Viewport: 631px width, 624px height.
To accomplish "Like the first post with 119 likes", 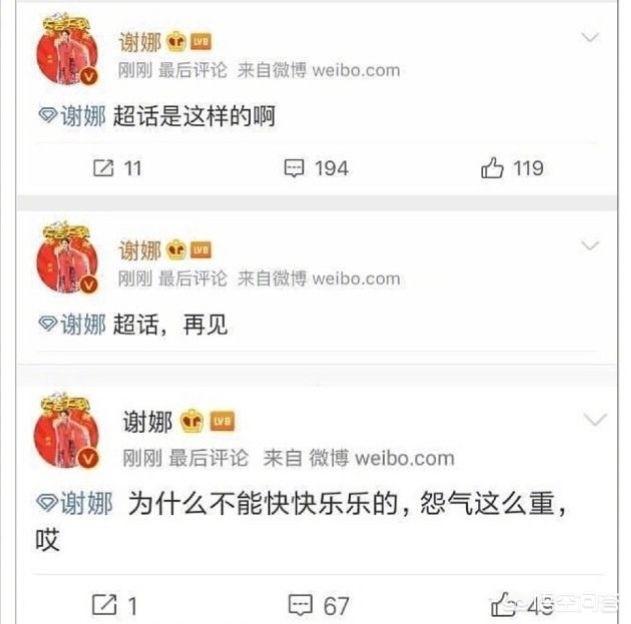I will (x=492, y=167).
